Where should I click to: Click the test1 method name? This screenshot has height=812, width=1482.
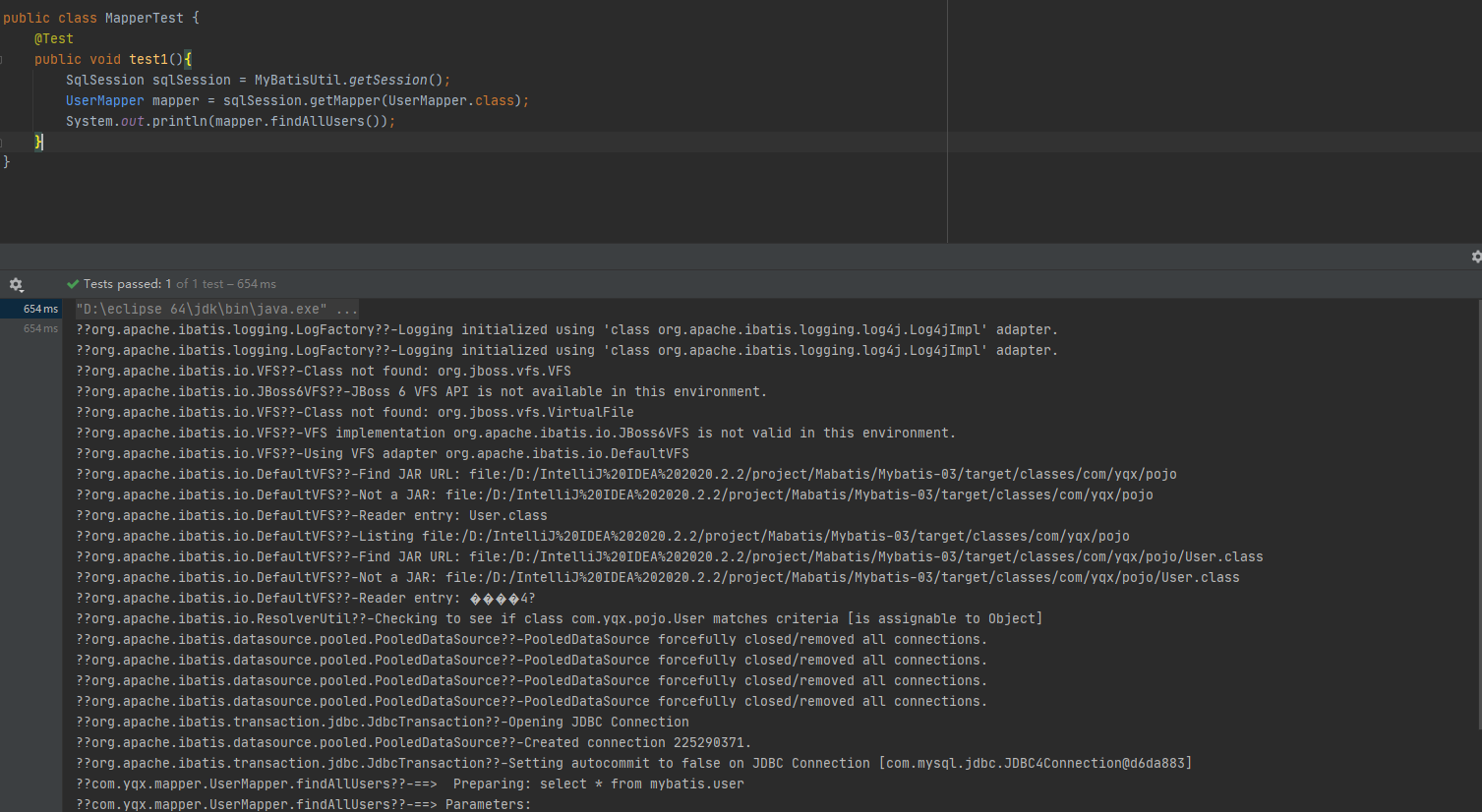click(x=148, y=59)
